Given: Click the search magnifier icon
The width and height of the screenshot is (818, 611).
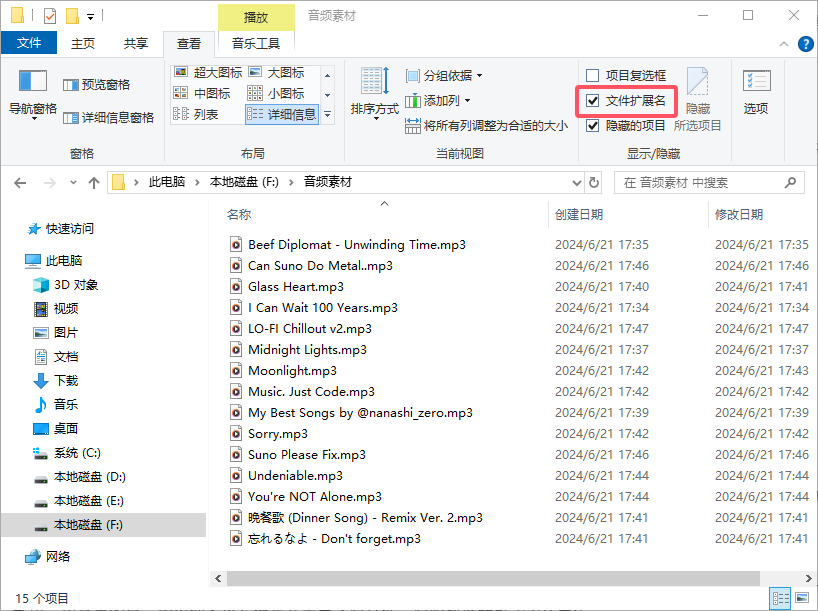Looking at the screenshot, I should pos(790,183).
